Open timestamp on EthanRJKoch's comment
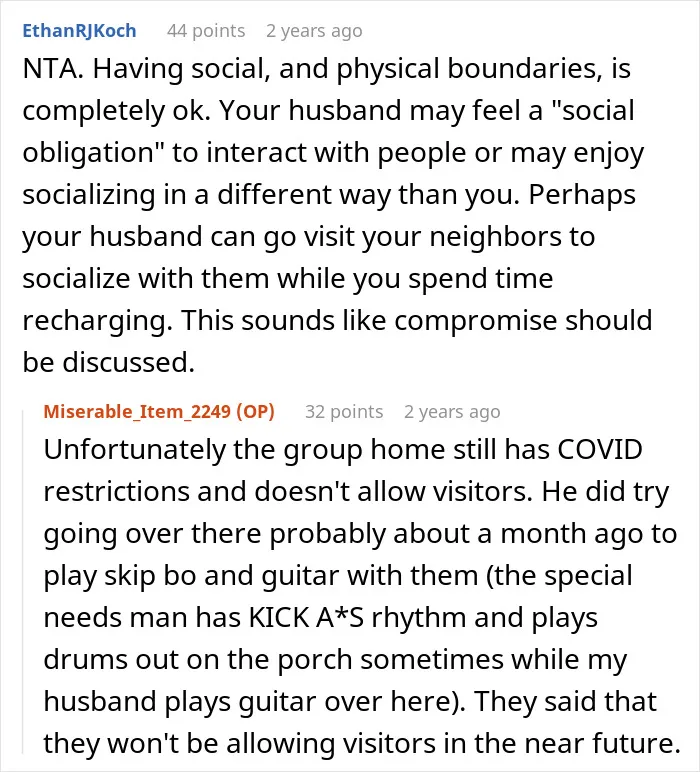Viewport: 700px width, 772px height. [x=314, y=31]
